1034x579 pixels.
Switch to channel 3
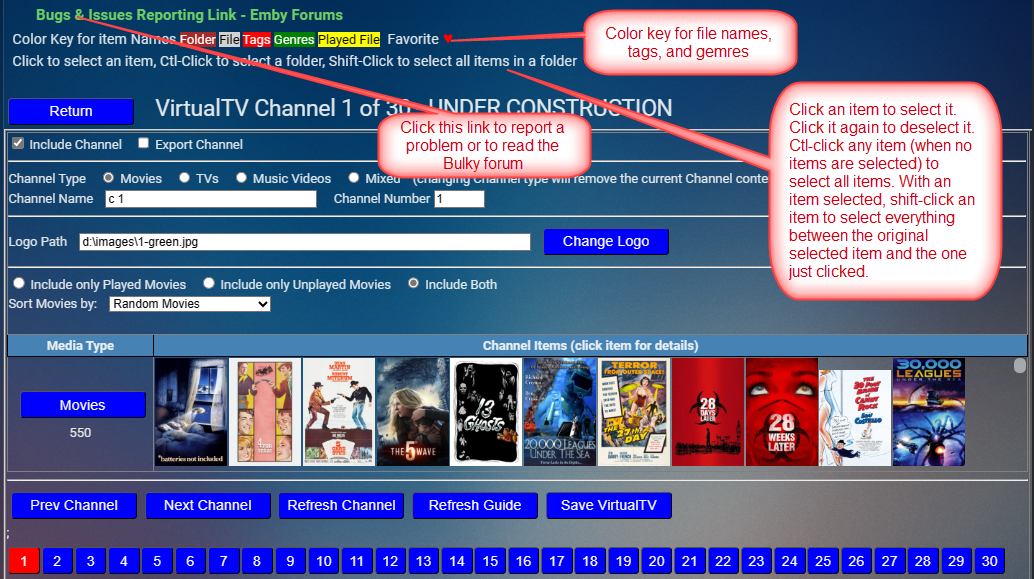(x=90, y=561)
